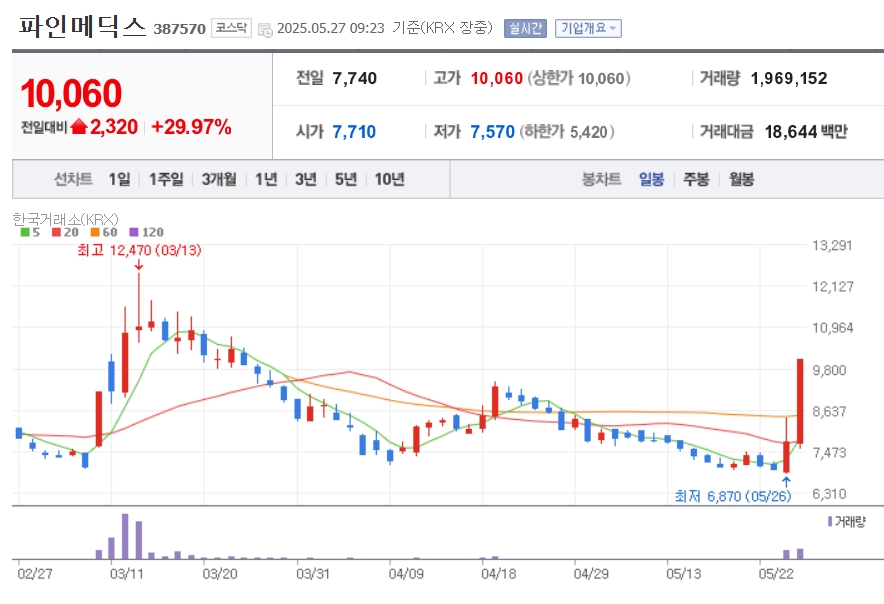The width and height of the screenshot is (884, 604).
Task: Click the 03/11 date axis label
Action: tap(127, 574)
